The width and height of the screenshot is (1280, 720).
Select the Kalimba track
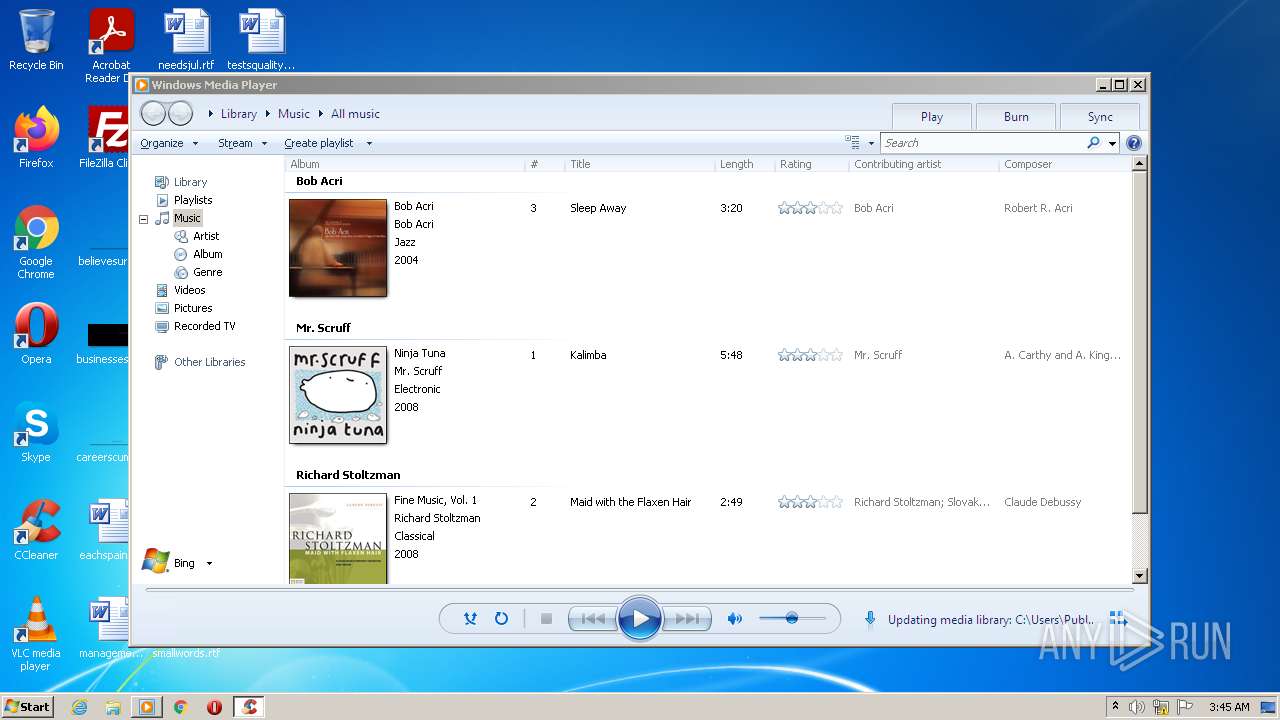coord(588,355)
